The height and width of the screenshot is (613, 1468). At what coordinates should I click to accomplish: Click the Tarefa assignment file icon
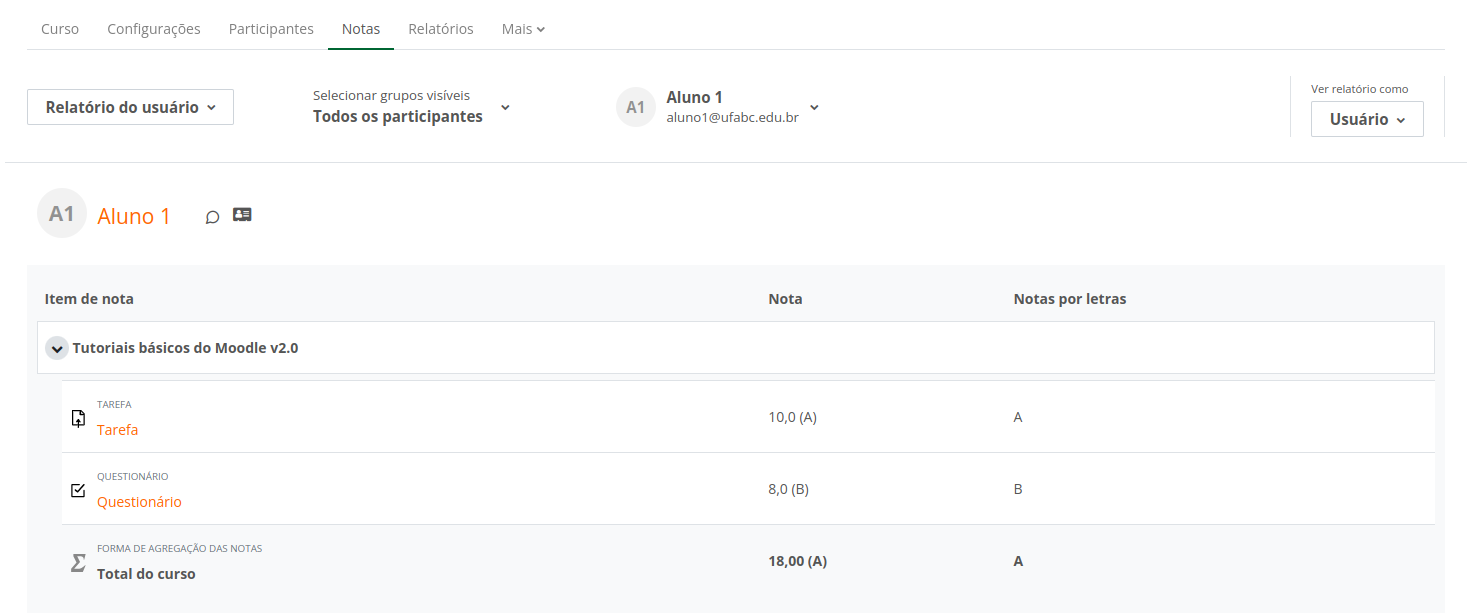[79, 418]
